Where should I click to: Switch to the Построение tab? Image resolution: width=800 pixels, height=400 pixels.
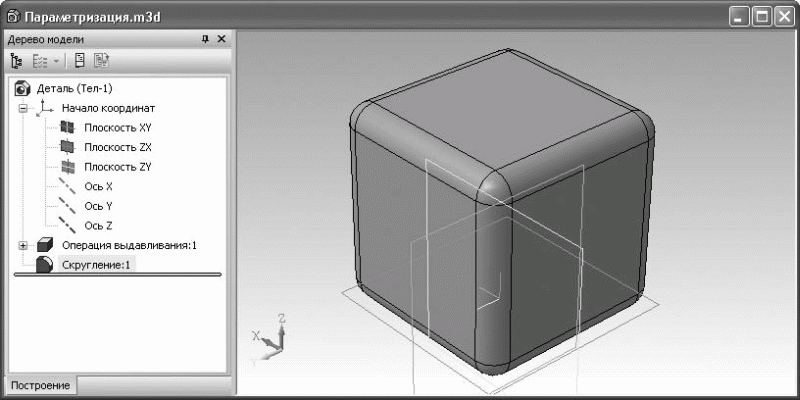tap(41, 386)
